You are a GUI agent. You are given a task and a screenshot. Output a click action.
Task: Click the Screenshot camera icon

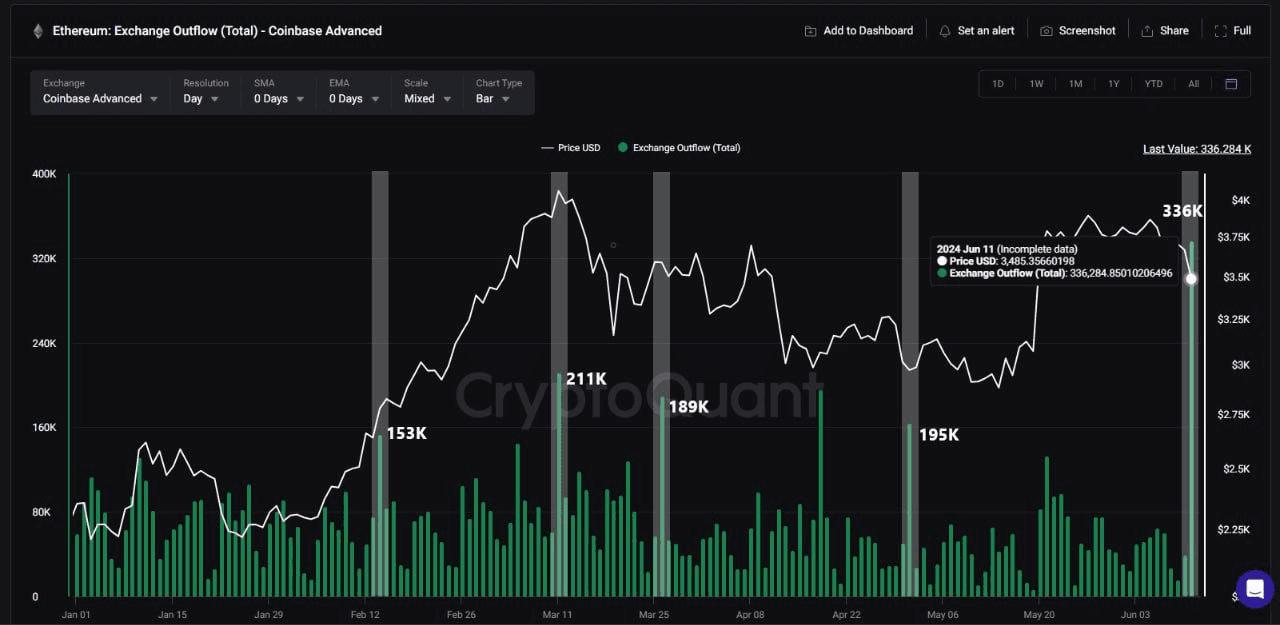tap(1046, 31)
